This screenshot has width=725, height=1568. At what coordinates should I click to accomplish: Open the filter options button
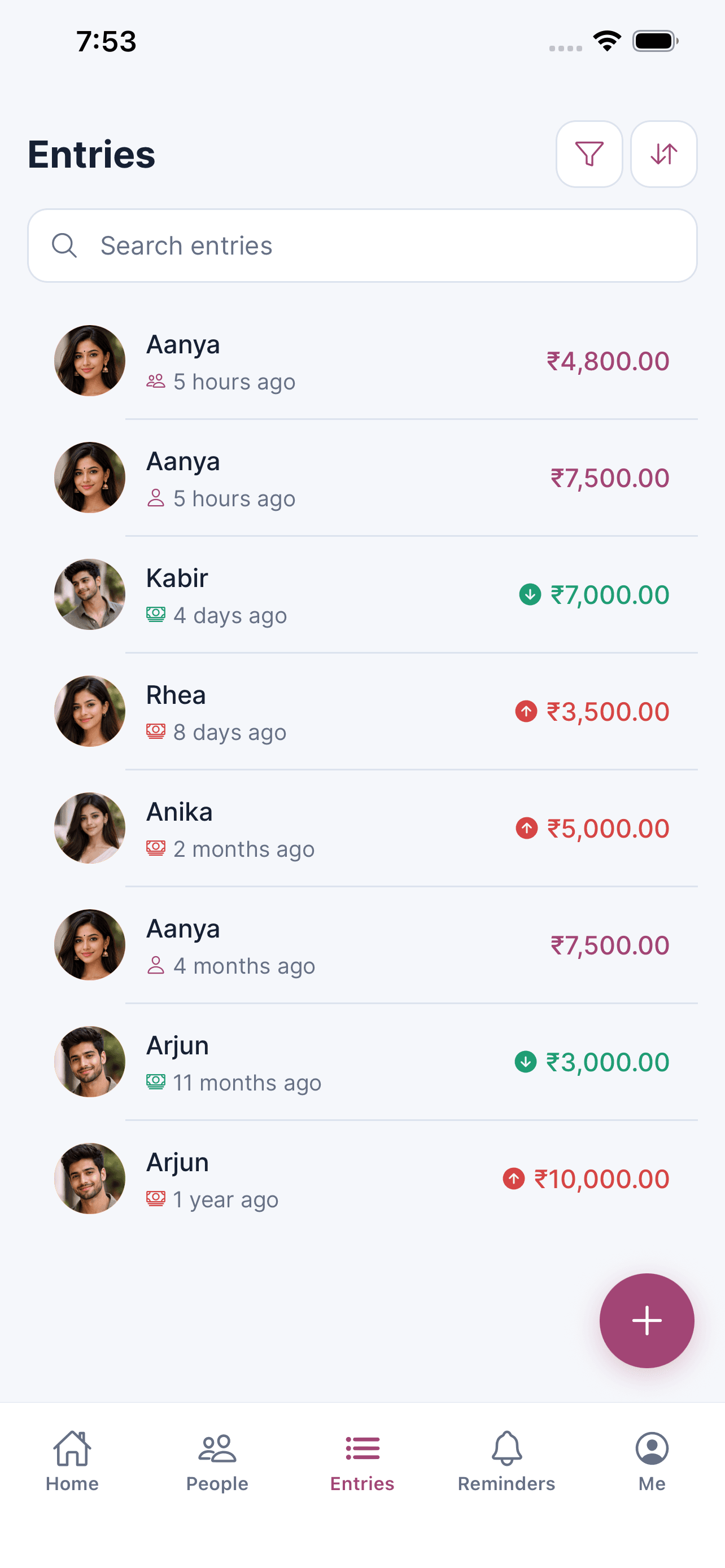[589, 154]
